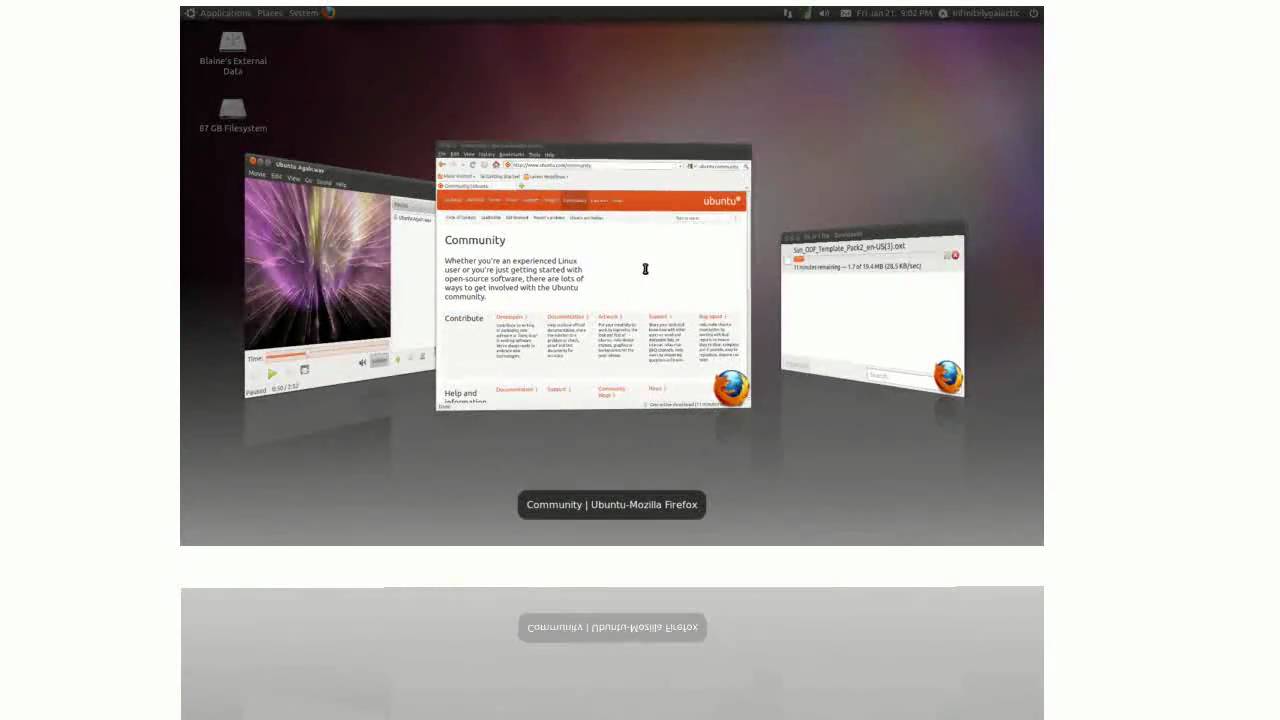The width and height of the screenshot is (1280, 720).
Task: Click the Community | Ubuntu-Mozilla Firefox switcher label
Action: click(x=612, y=505)
